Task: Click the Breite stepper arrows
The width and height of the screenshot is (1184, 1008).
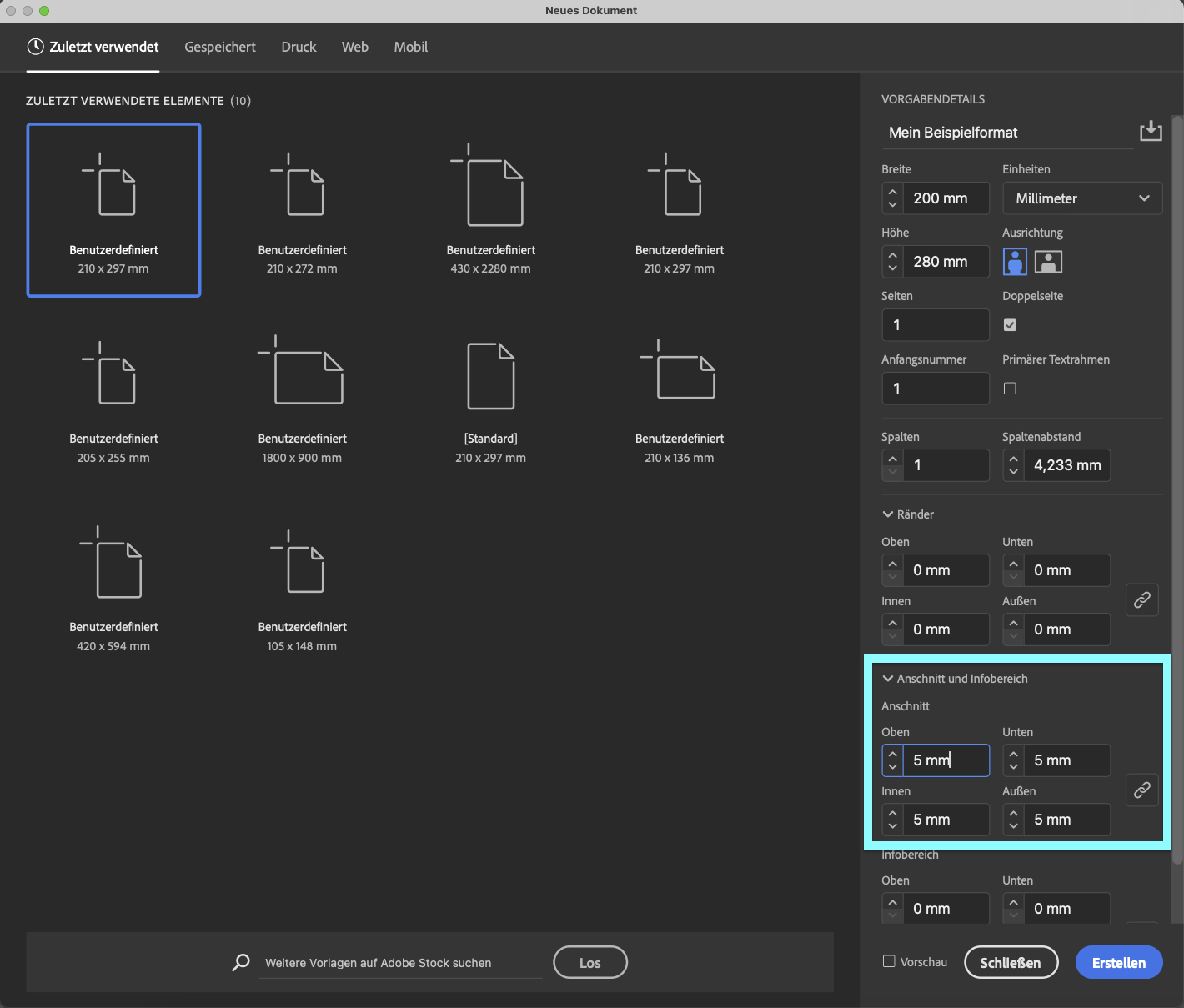Action: click(893, 198)
